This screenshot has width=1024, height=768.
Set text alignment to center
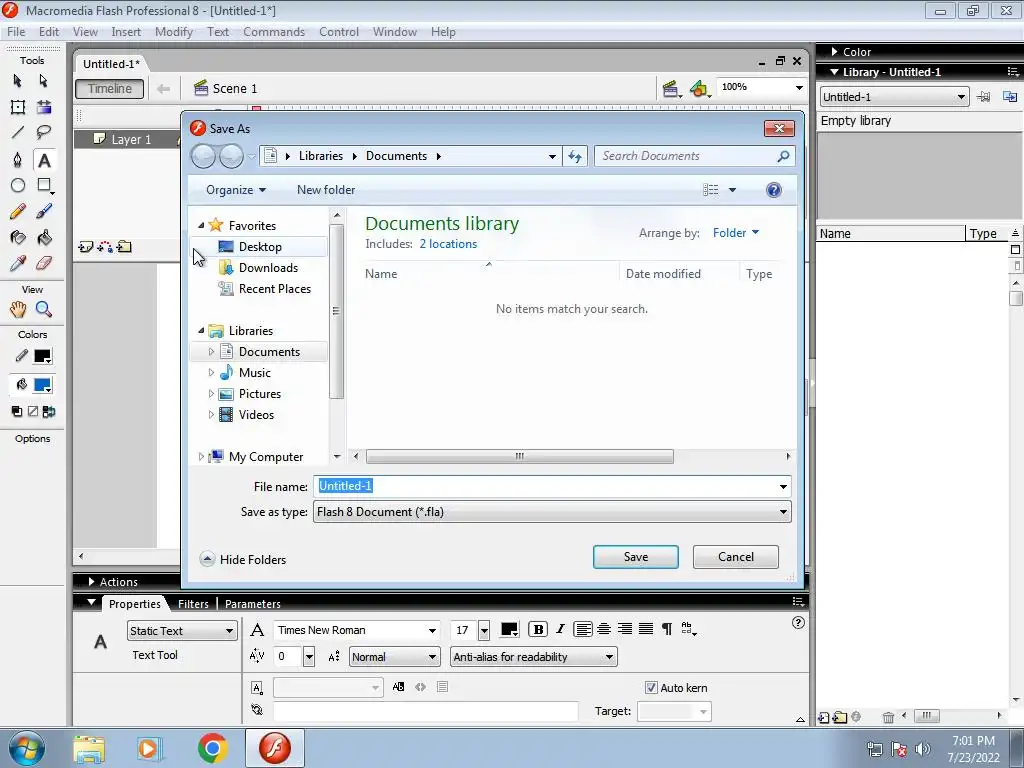(x=604, y=629)
